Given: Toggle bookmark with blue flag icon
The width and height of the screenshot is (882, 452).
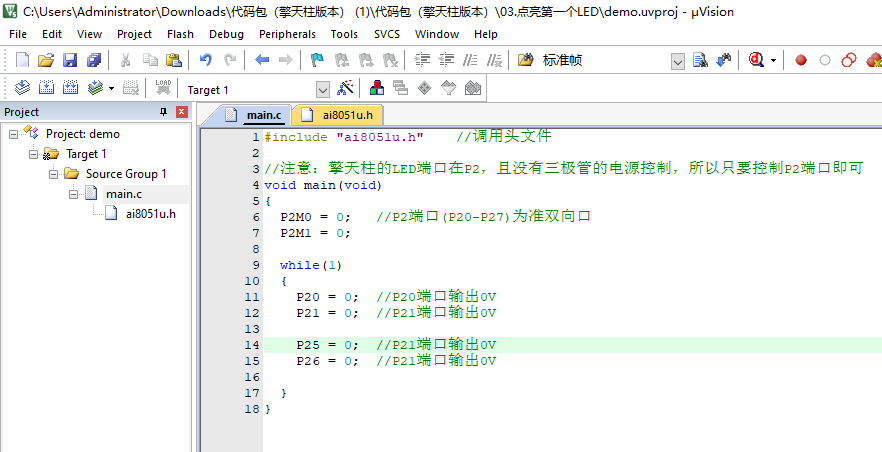Looking at the screenshot, I should pyautogui.click(x=317, y=60).
